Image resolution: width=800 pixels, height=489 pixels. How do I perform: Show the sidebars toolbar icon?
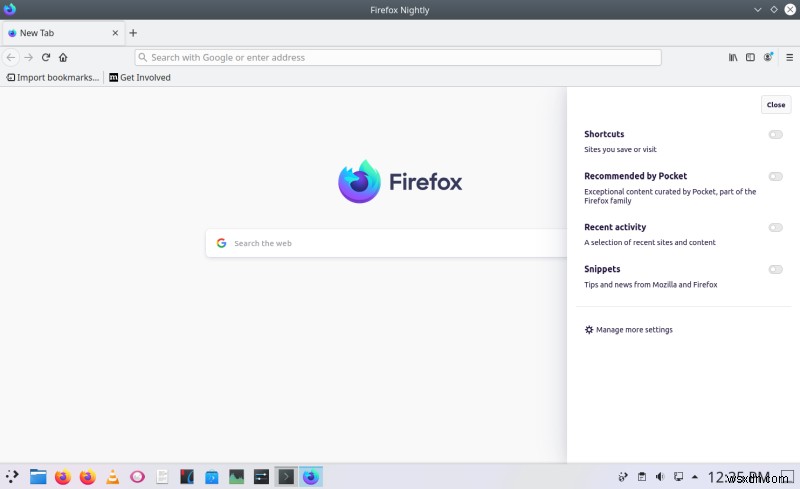751,58
